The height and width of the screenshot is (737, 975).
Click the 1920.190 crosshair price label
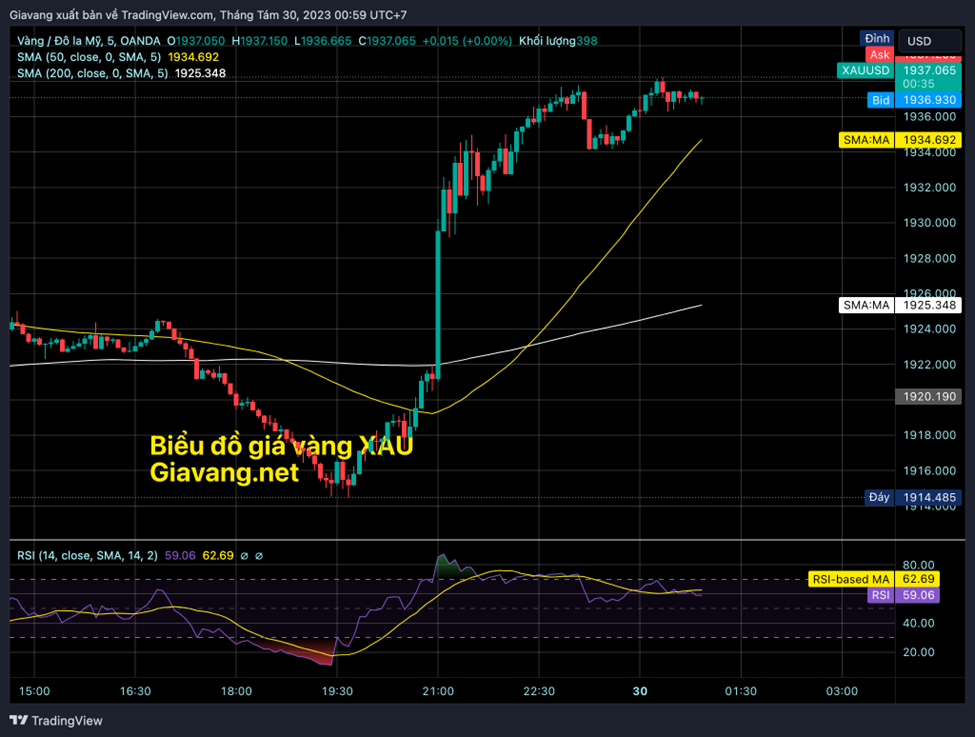click(x=929, y=396)
